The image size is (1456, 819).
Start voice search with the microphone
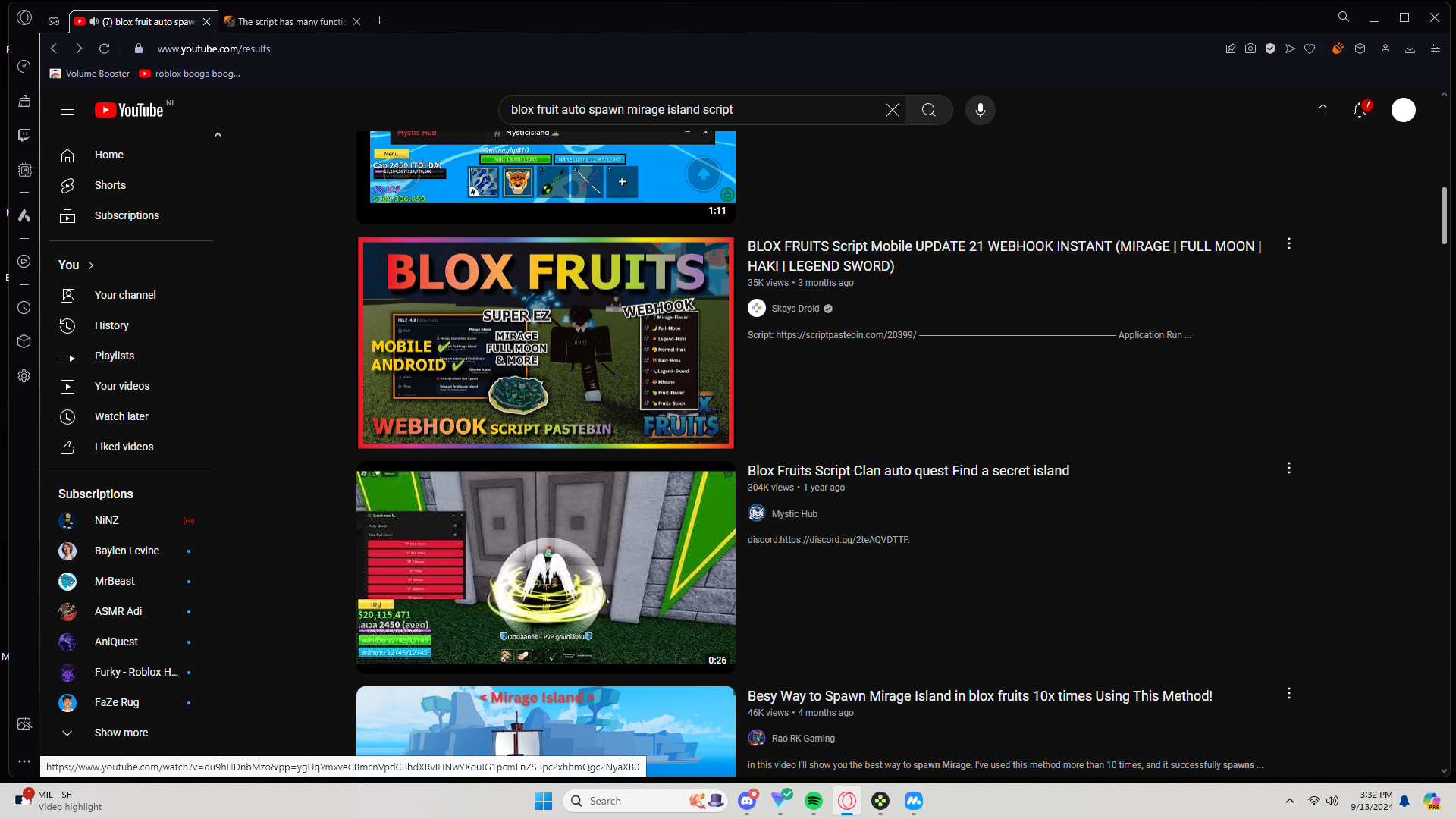[x=981, y=110]
